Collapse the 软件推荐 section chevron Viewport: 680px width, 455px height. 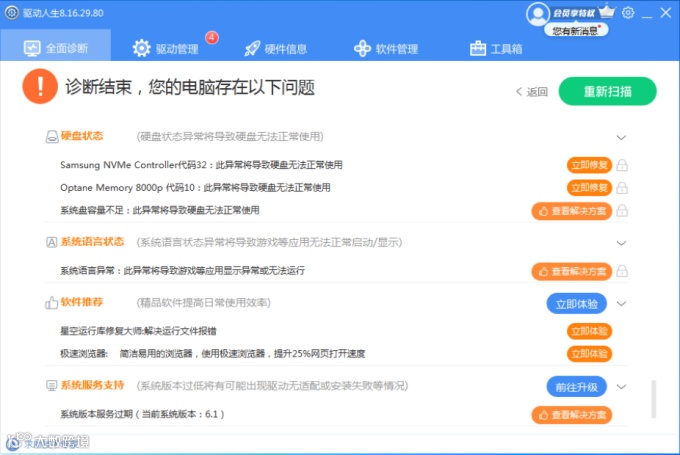click(621, 304)
